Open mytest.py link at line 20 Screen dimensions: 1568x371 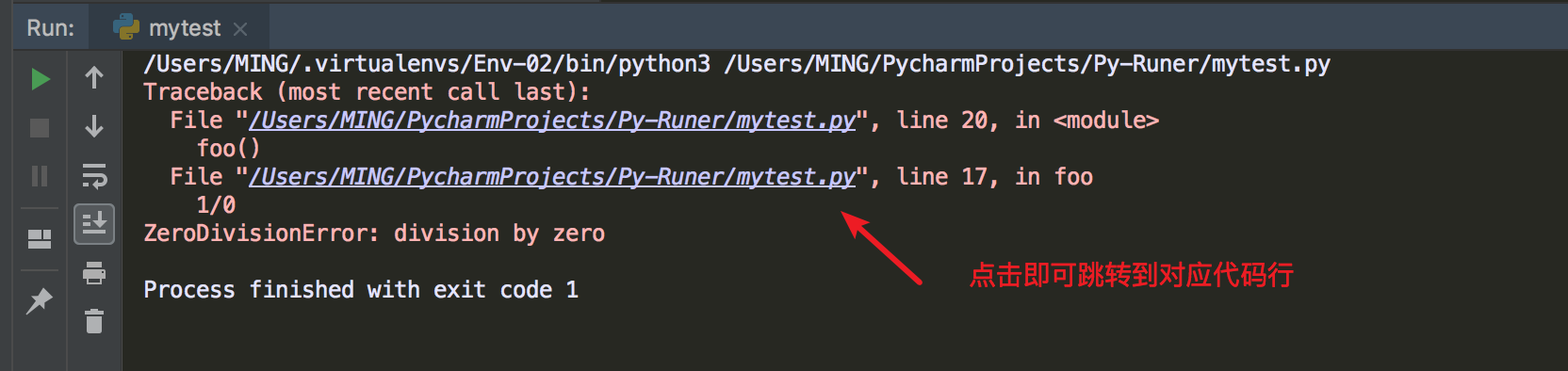coord(552,121)
